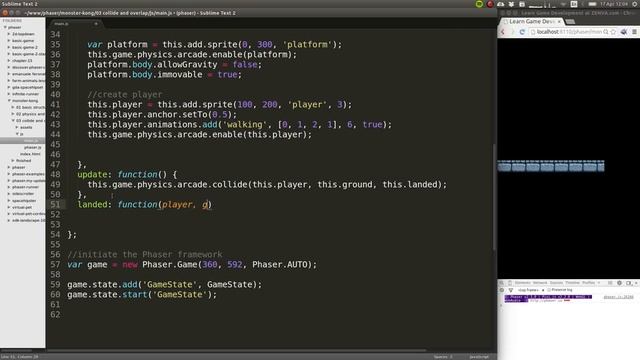Toggle the DevTools device mode icon
This screenshot has width=640, height=360.
509,283
